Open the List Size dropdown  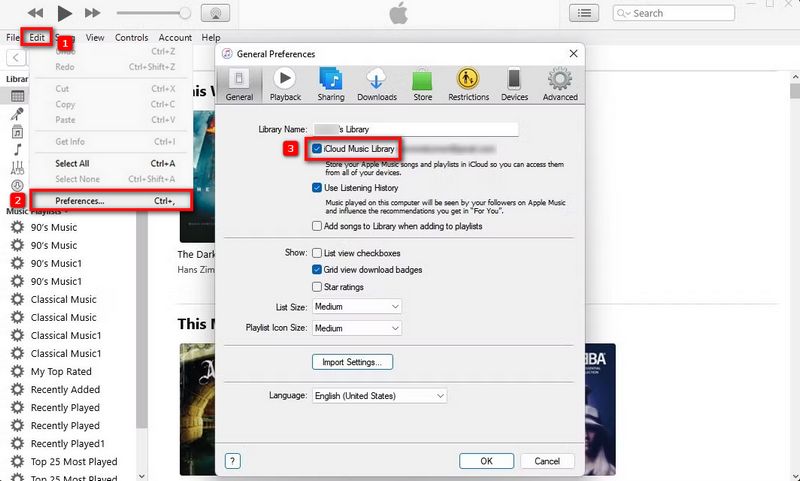tap(357, 307)
